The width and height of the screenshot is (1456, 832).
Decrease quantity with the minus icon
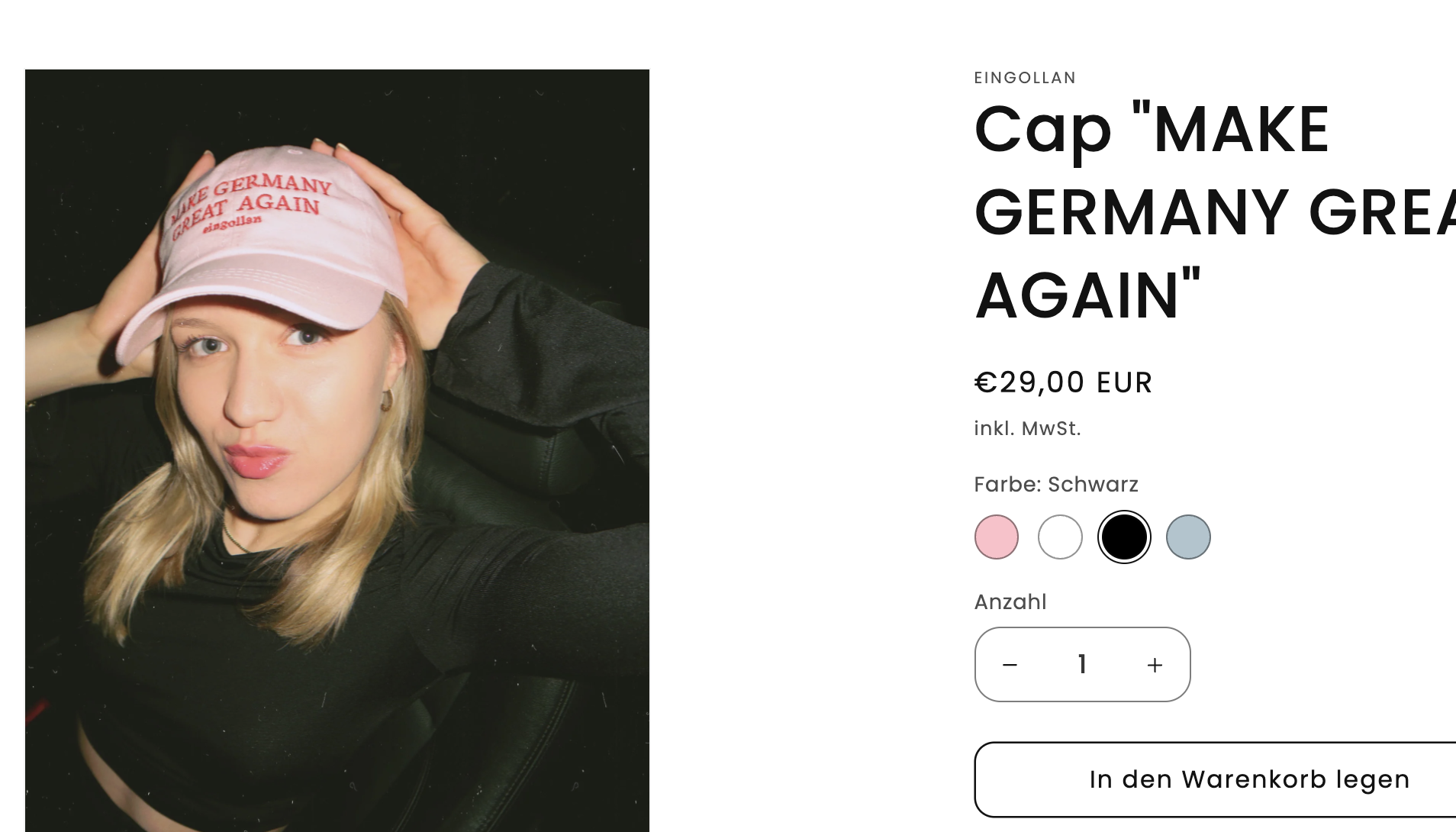coord(1010,665)
